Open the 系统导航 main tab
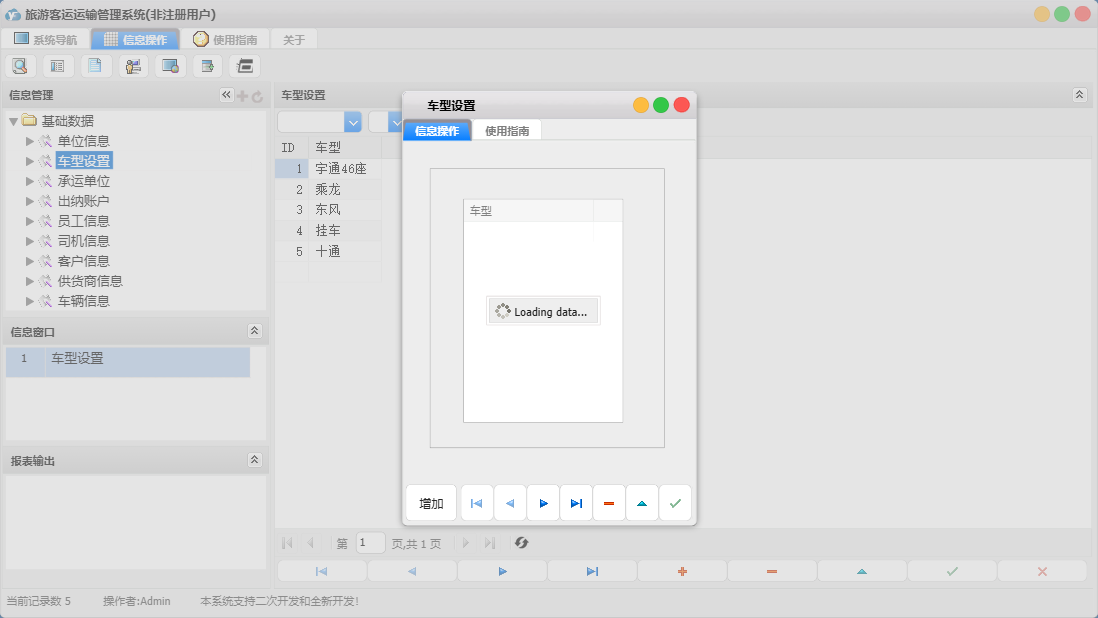 coord(46,40)
